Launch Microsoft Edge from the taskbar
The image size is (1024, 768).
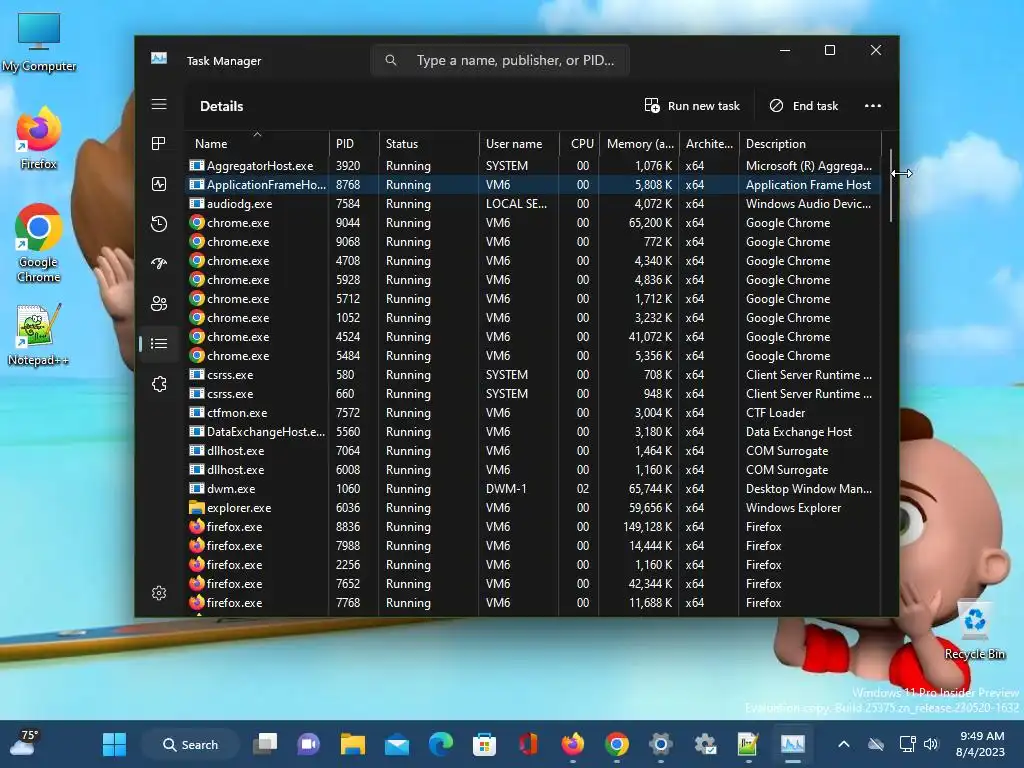(441, 744)
